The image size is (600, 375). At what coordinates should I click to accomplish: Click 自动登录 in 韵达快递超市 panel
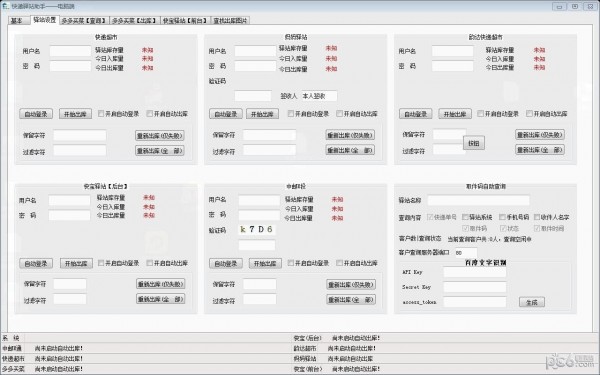click(x=416, y=114)
